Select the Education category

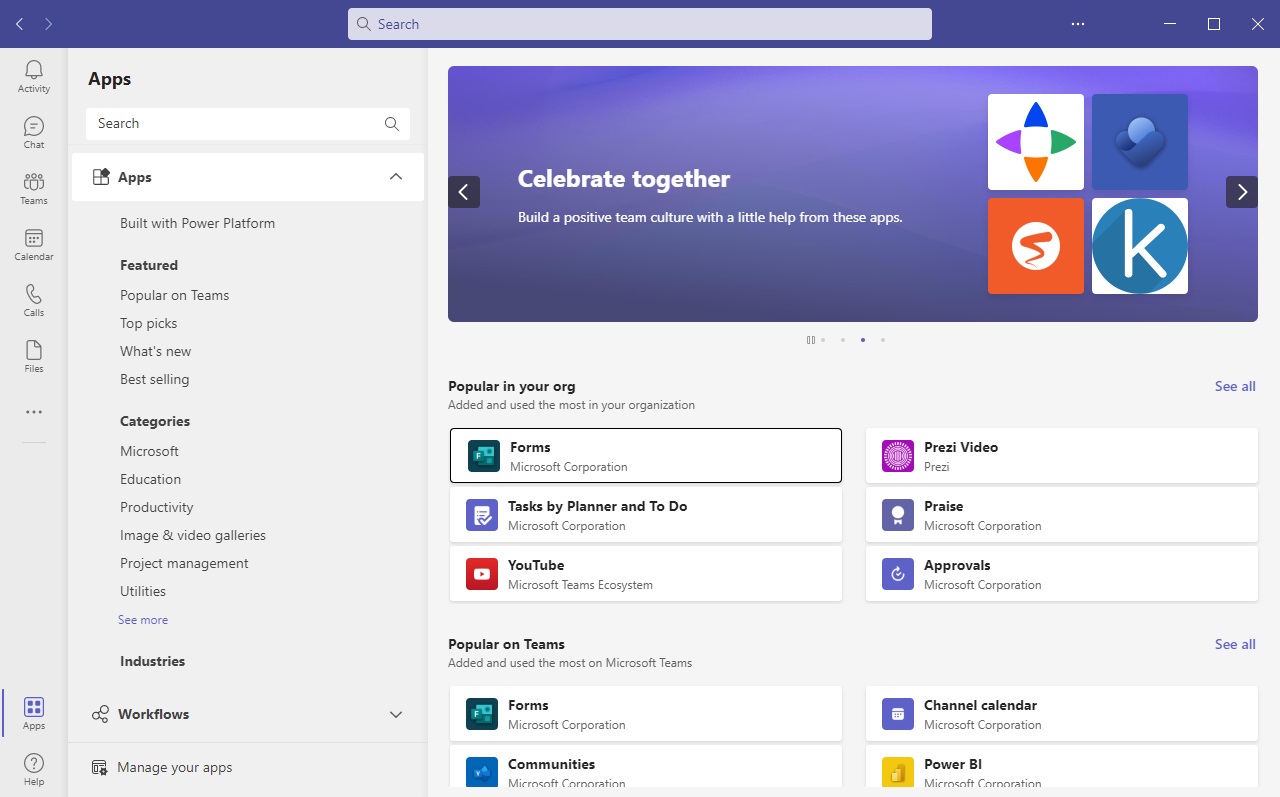point(151,479)
